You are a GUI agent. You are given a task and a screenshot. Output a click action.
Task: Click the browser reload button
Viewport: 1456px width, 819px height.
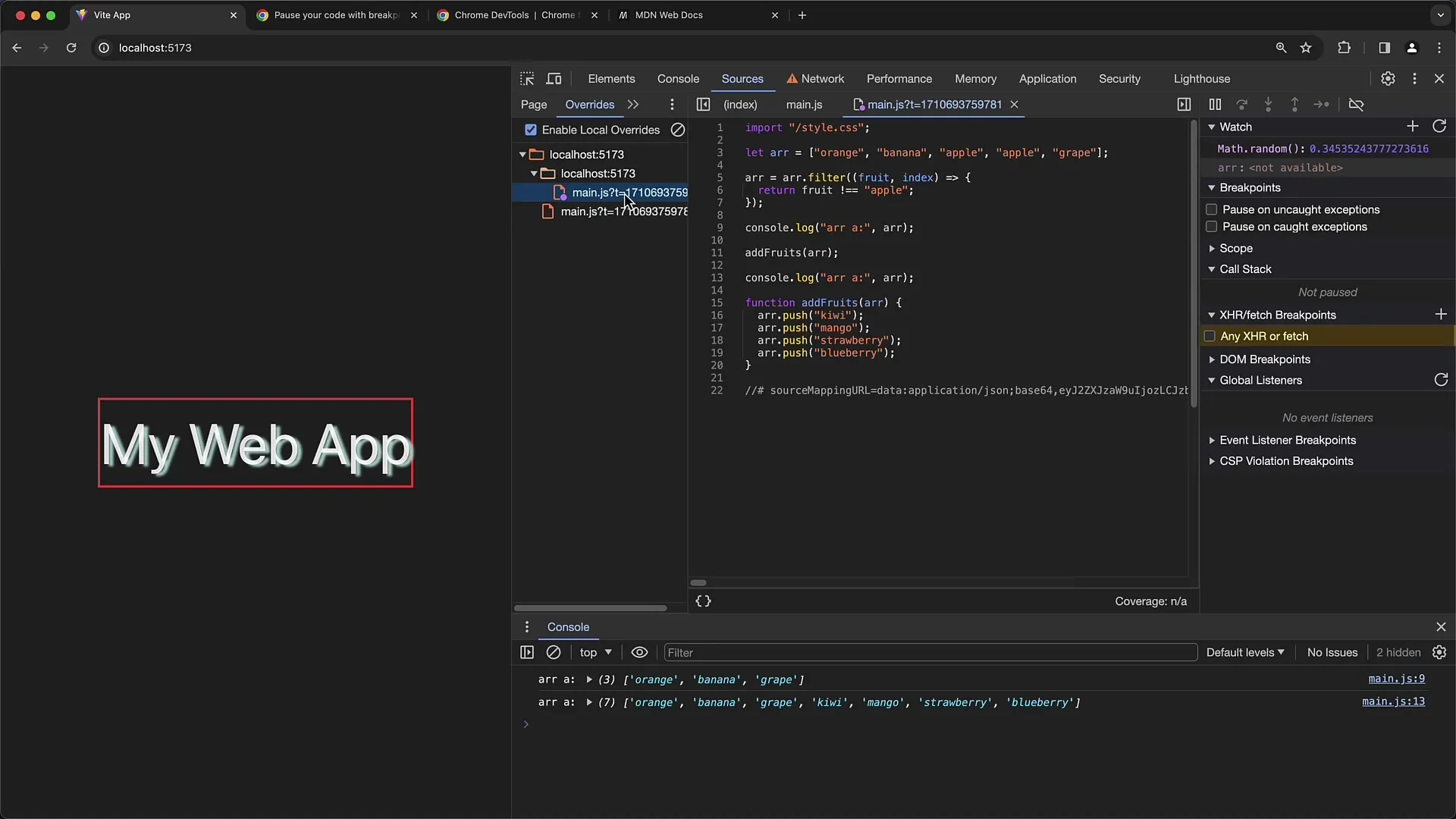click(x=71, y=48)
